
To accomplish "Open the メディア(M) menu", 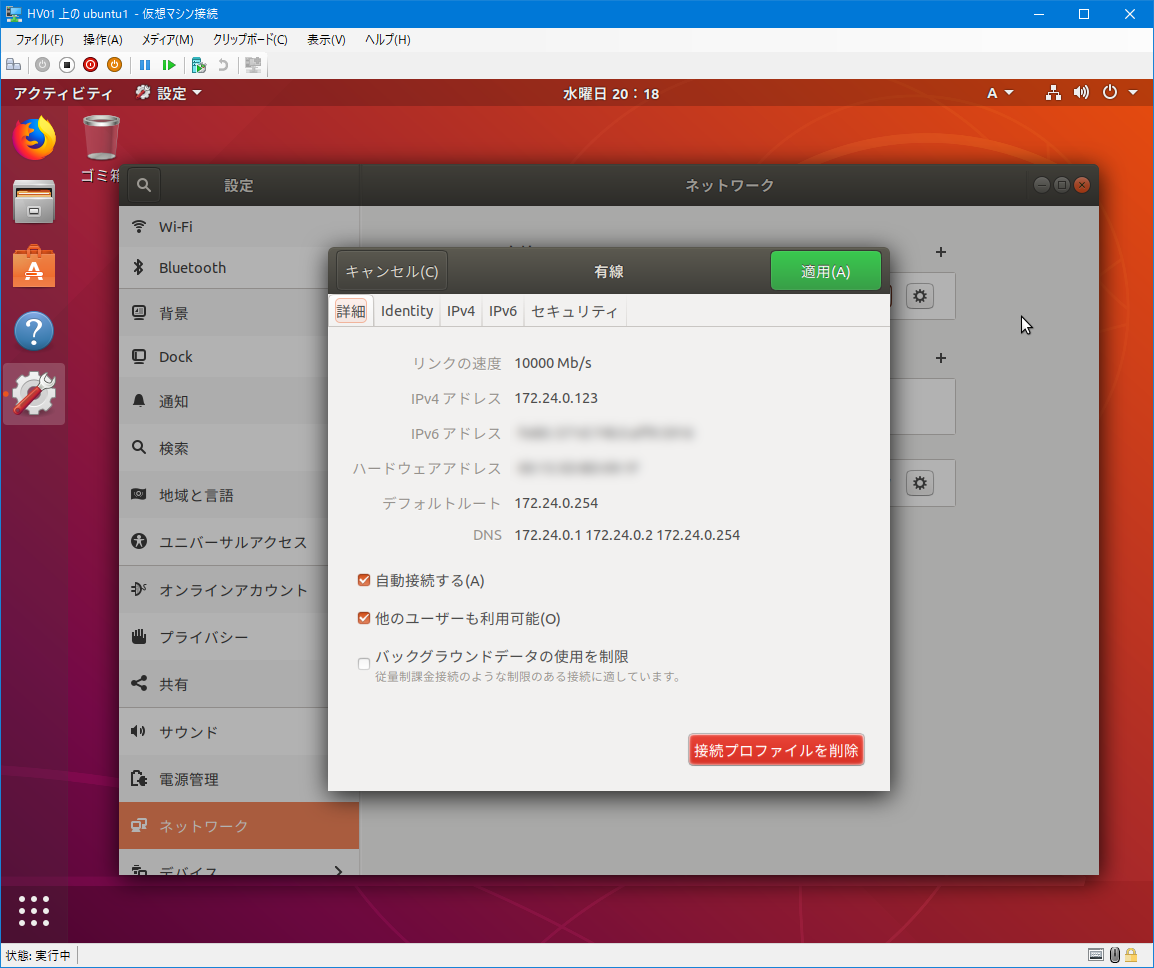I will (x=167, y=40).
